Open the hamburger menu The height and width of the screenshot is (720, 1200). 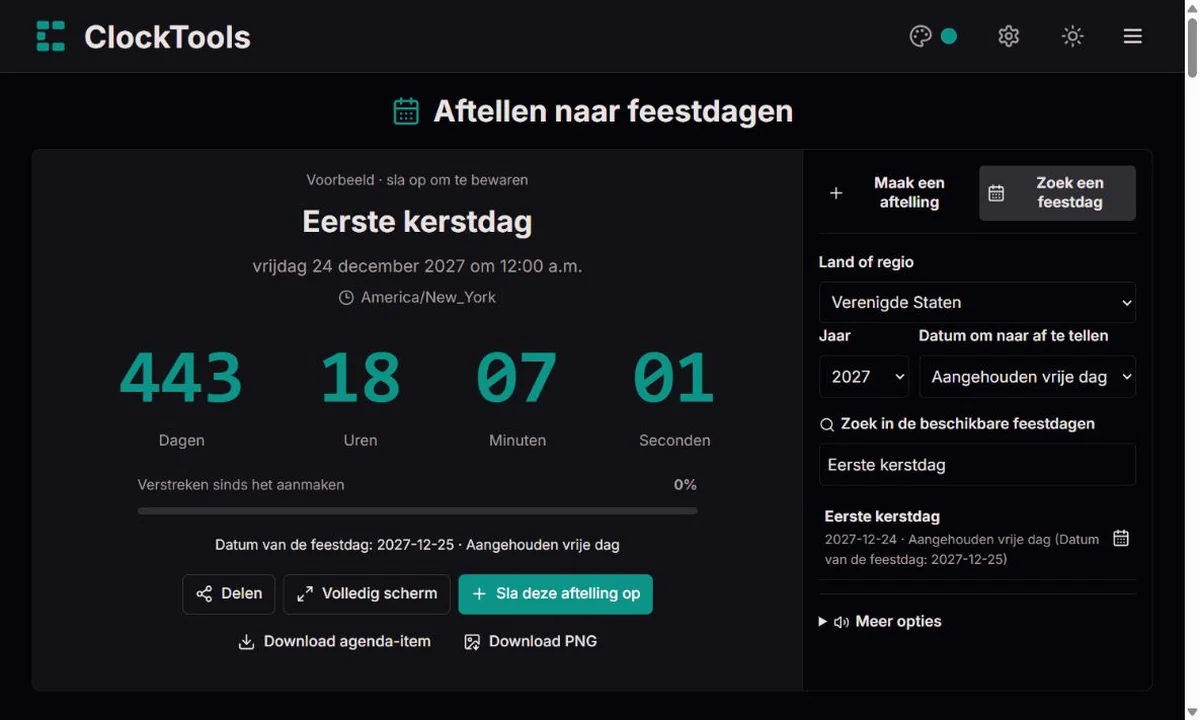click(1132, 36)
